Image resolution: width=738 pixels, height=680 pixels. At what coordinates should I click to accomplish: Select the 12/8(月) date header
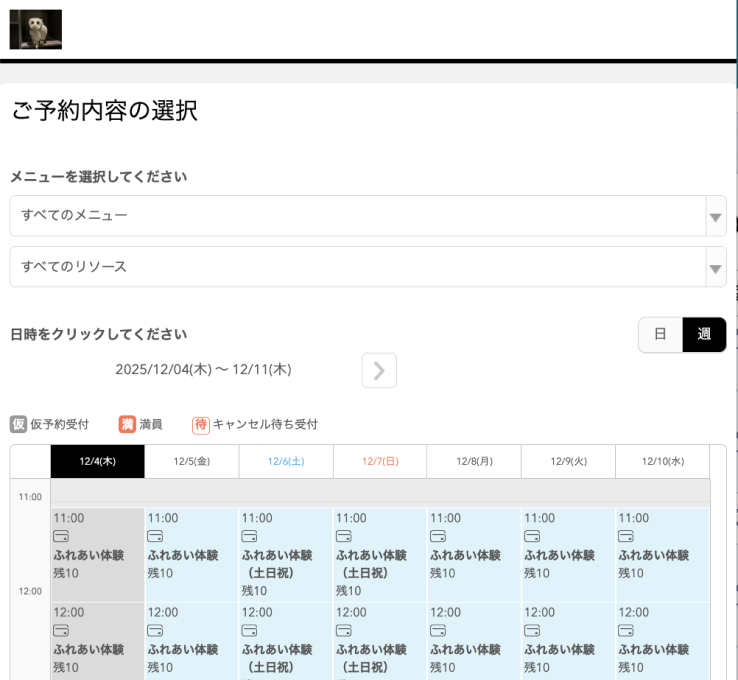[474, 461]
